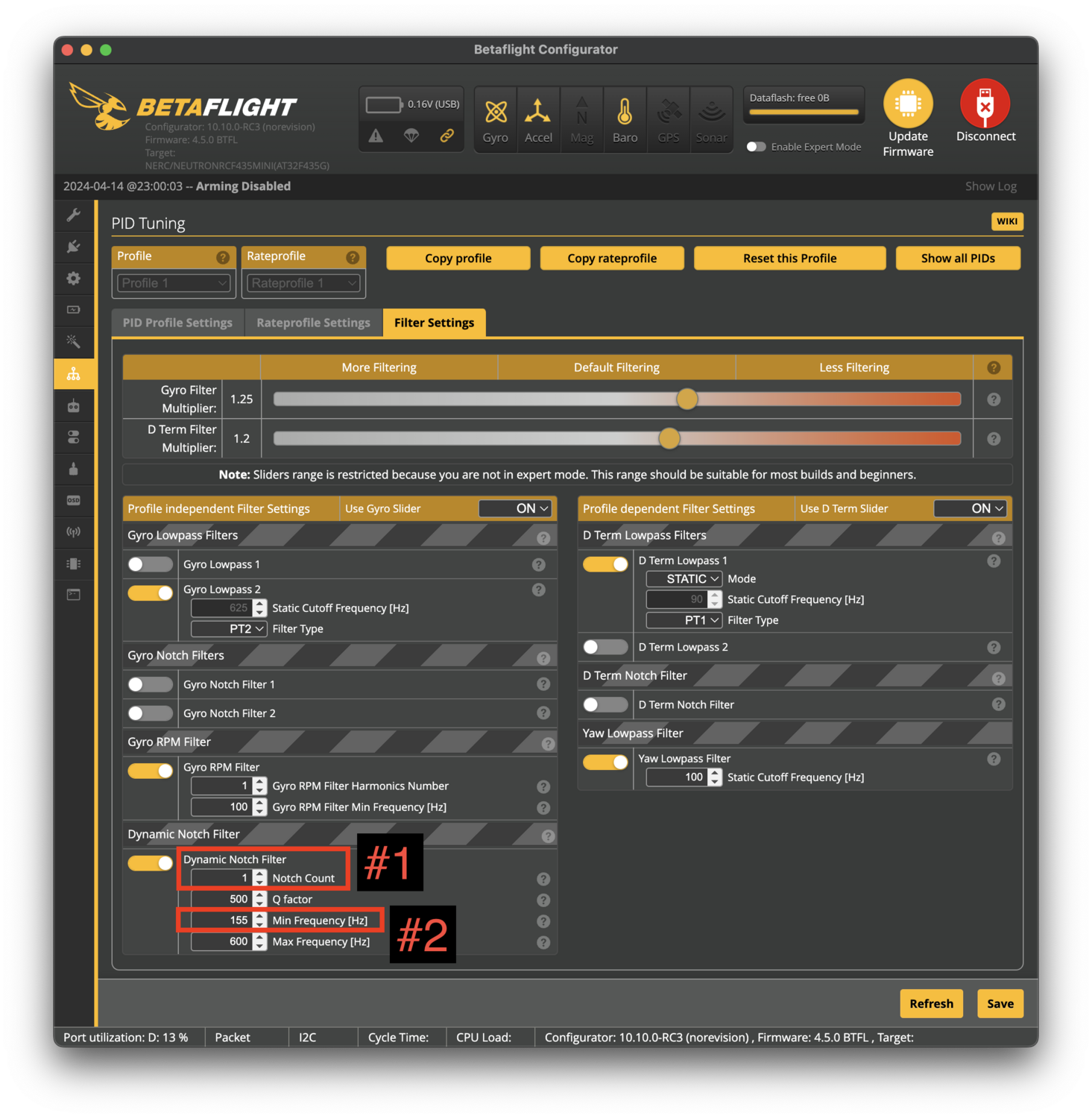Open the Modes sidebar icon
The image size is (1092, 1118).
pyautogui.click(x=74, y=438)
